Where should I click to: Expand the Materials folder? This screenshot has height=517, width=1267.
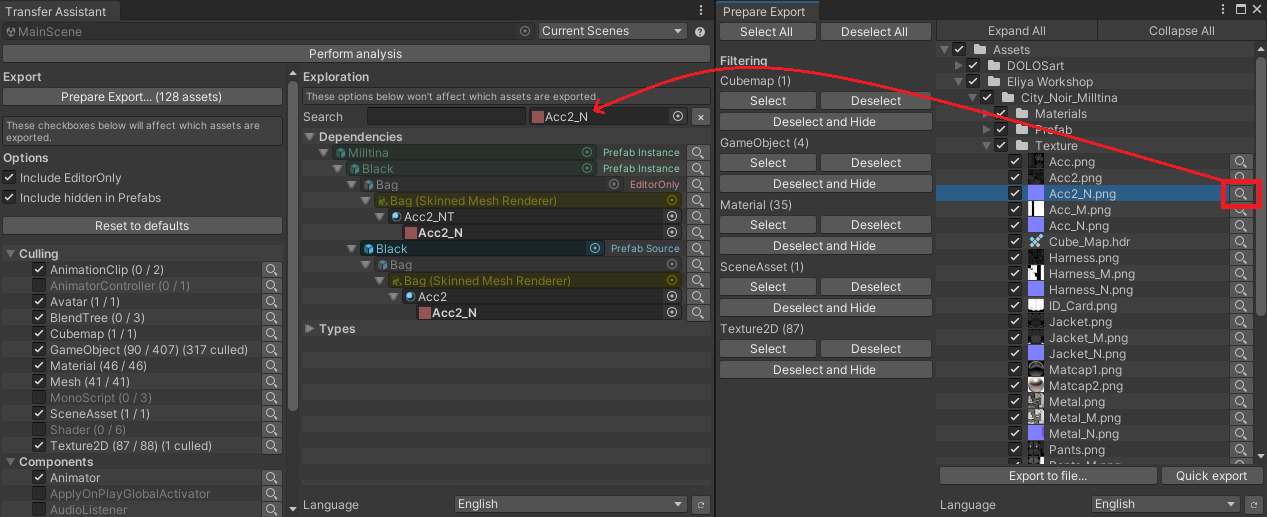pyautogui.click(x=987, y=113)
